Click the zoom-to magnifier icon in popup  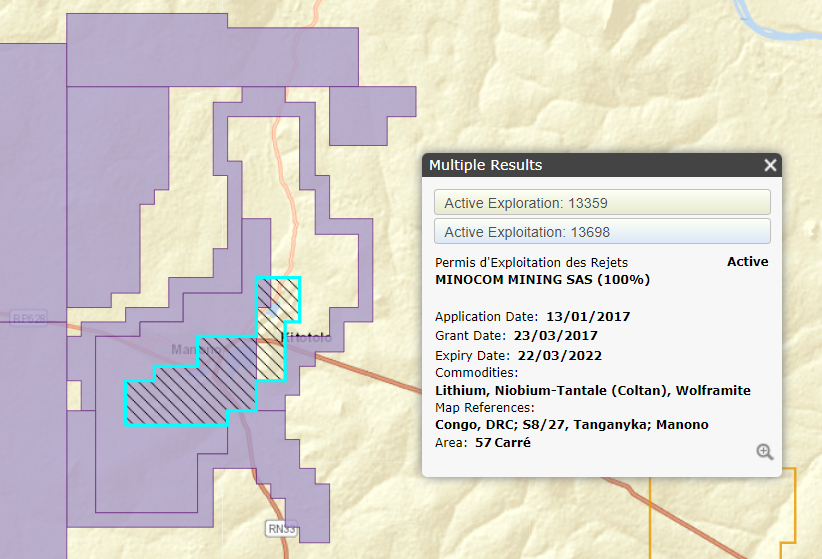click(765, 452)
